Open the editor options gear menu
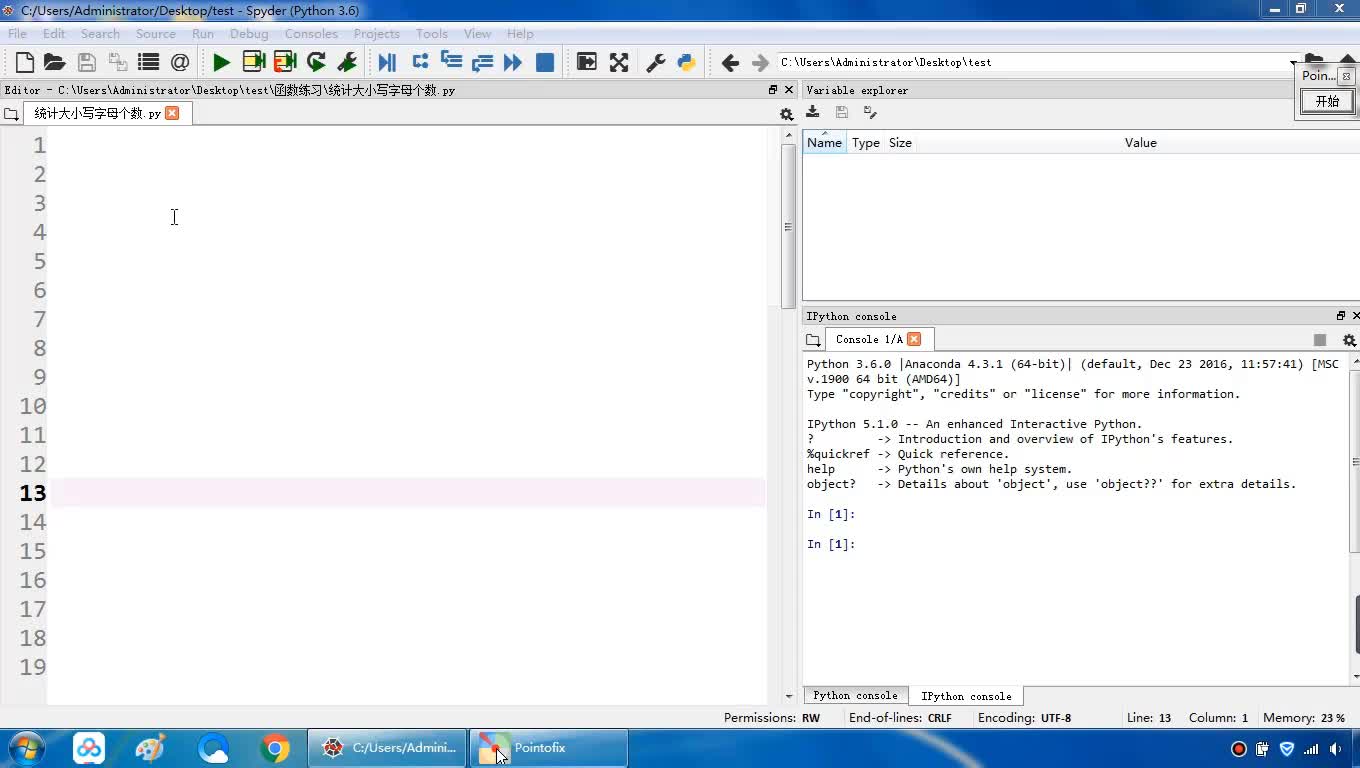The image size is (1360, 768). pyautogui.click(x=786, y=114)
